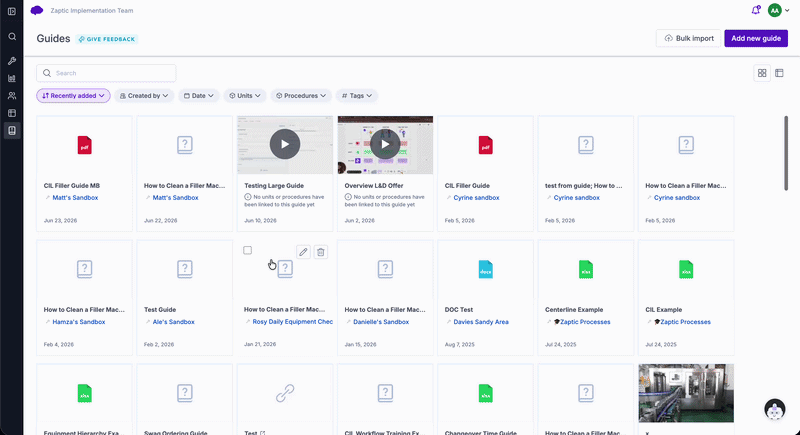Open the Recently added sort dropdown
This screenshot has height=435, width=800.
click(73, 95)
